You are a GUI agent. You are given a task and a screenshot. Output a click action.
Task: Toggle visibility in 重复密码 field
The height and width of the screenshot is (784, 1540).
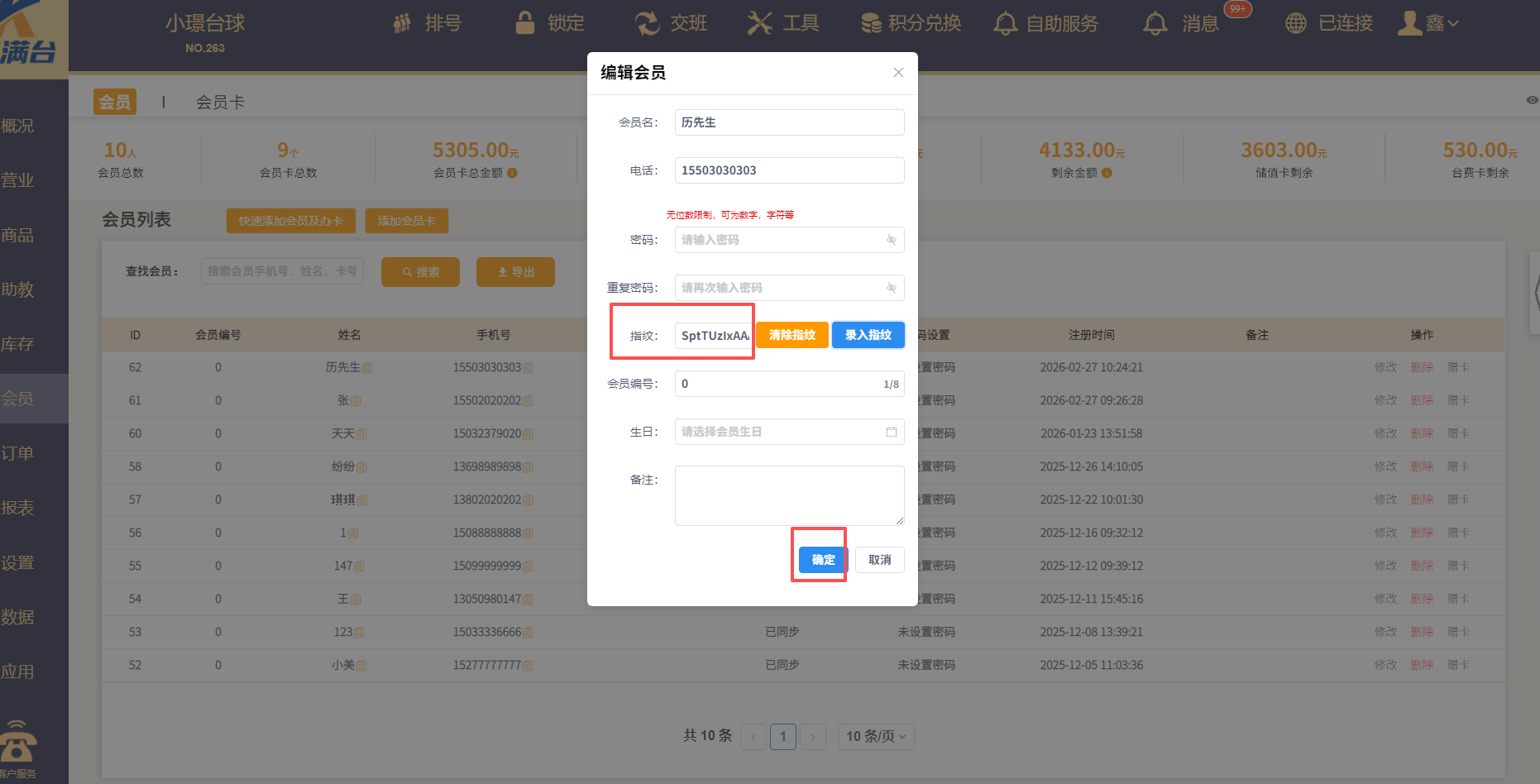click(892, 288)
